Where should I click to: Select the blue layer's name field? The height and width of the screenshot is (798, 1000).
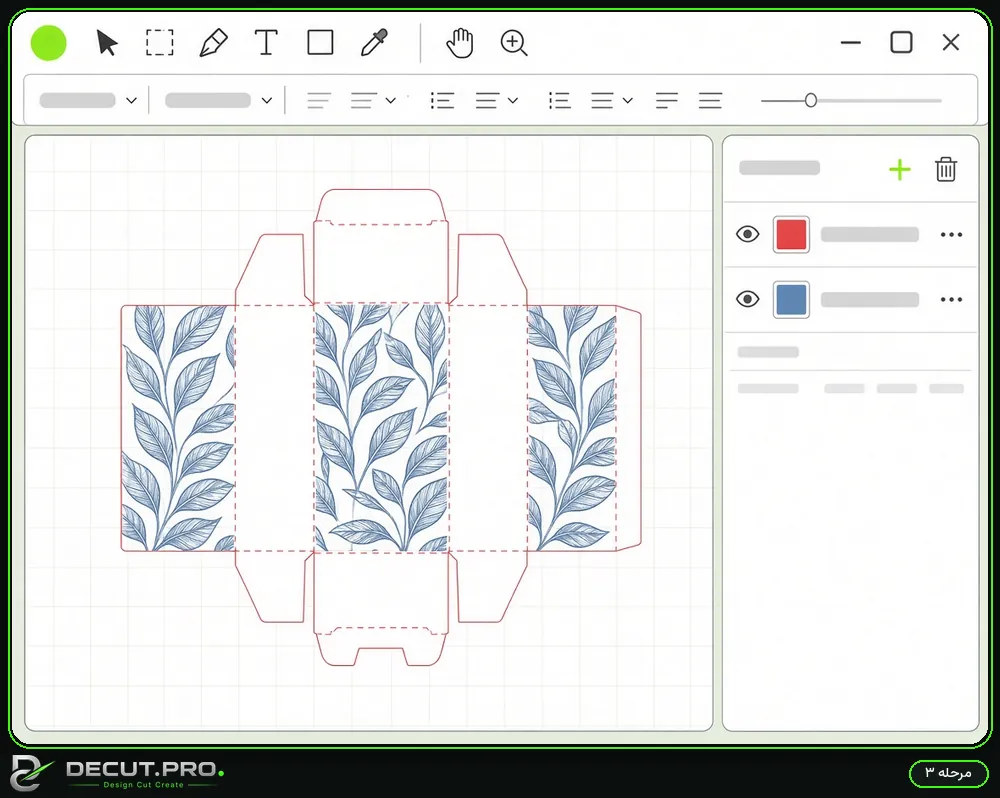point(869,300)
